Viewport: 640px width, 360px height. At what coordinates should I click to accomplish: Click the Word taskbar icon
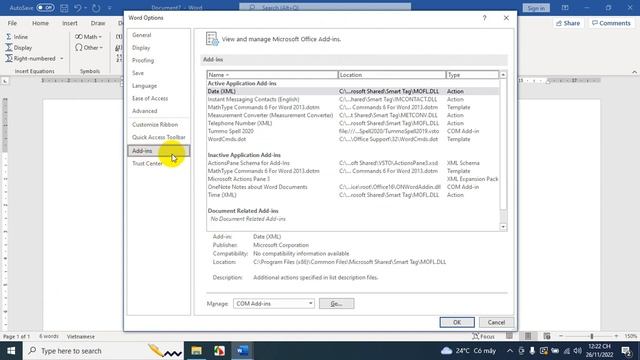pos(242,351)
